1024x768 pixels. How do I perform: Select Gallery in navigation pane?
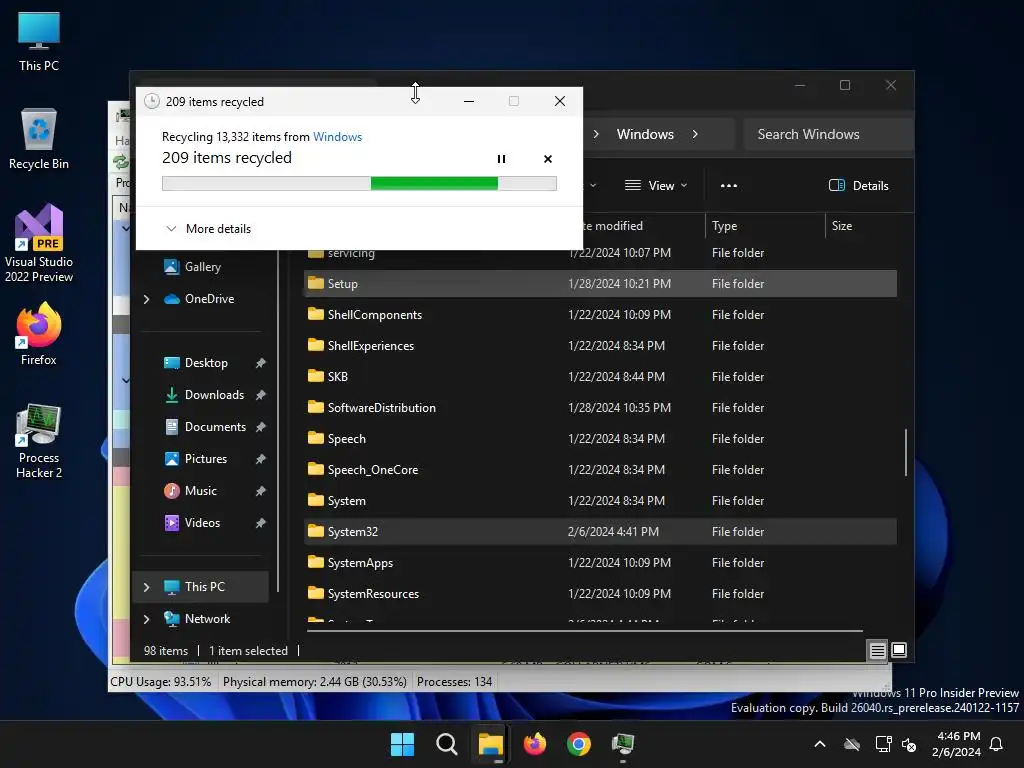click(202, 266)
